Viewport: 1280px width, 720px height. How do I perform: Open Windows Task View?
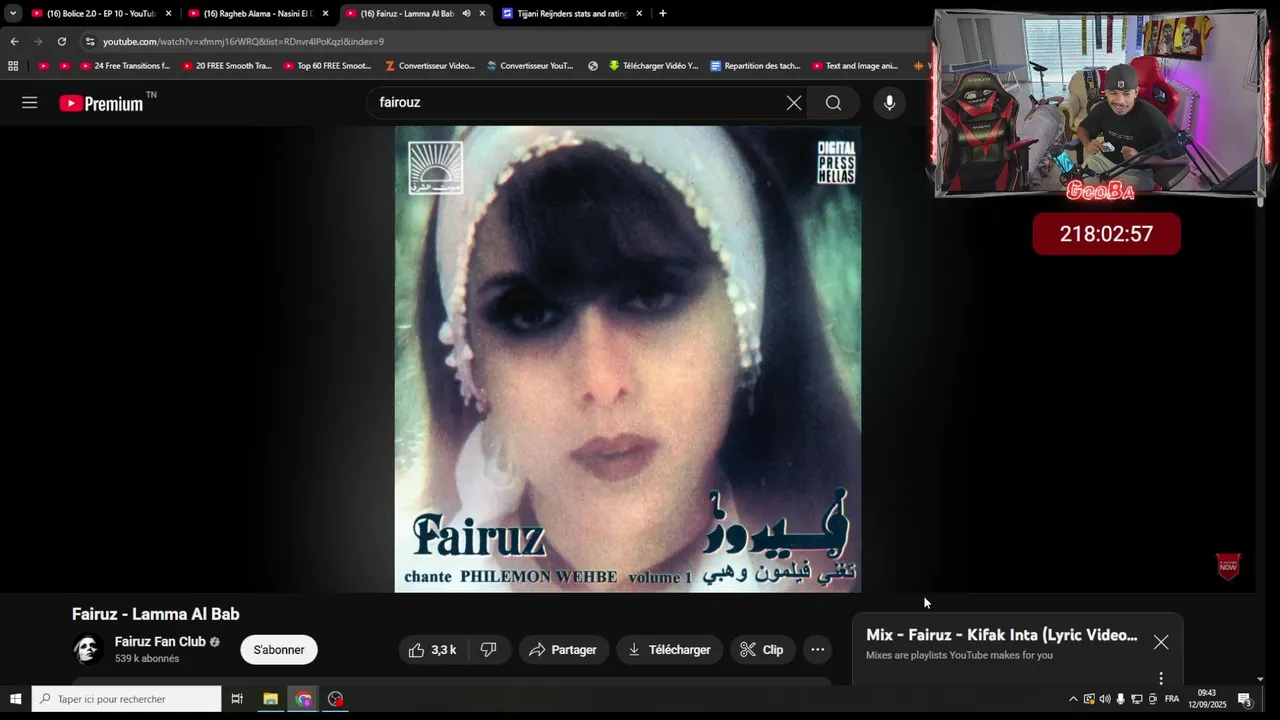pyautogui.click(x=237, y=699)
